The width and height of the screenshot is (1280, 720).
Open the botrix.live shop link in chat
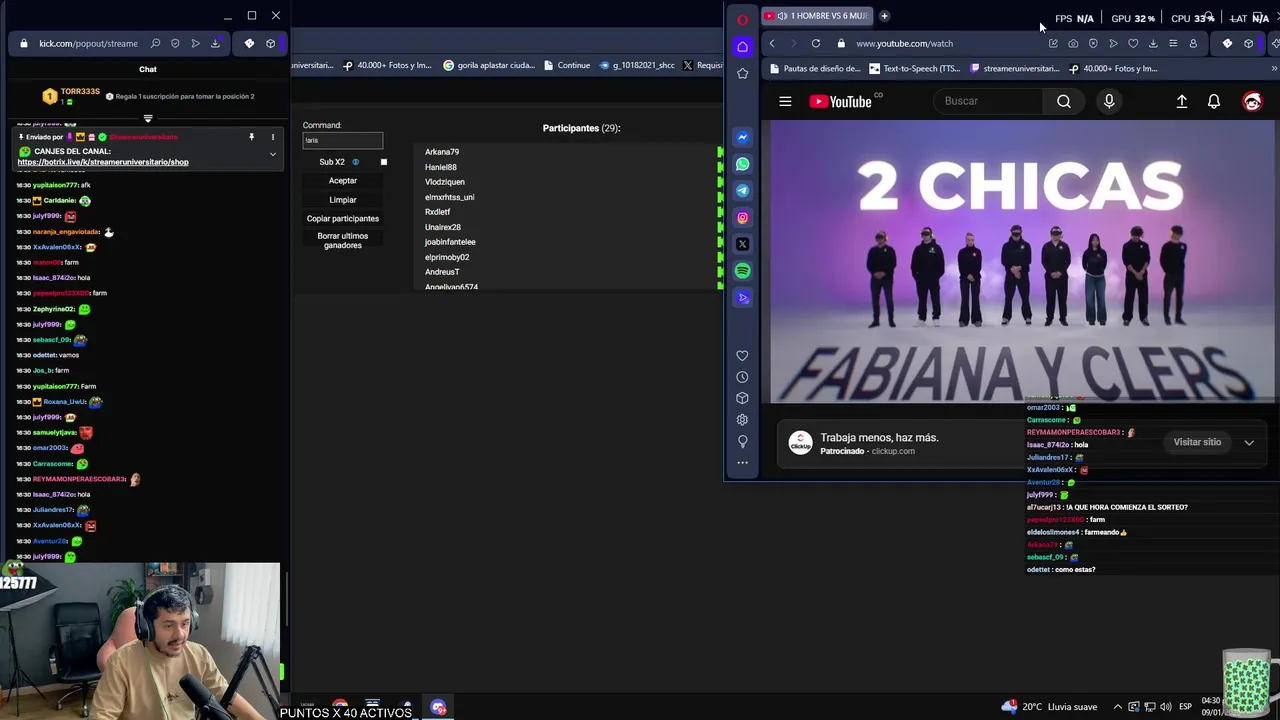(x=103, y=162)
